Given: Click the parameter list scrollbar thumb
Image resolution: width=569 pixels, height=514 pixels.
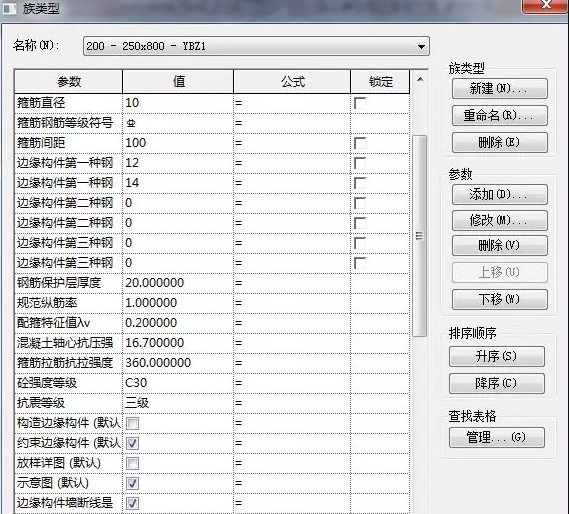Looking at the screenshot, I should pos(419,236).
